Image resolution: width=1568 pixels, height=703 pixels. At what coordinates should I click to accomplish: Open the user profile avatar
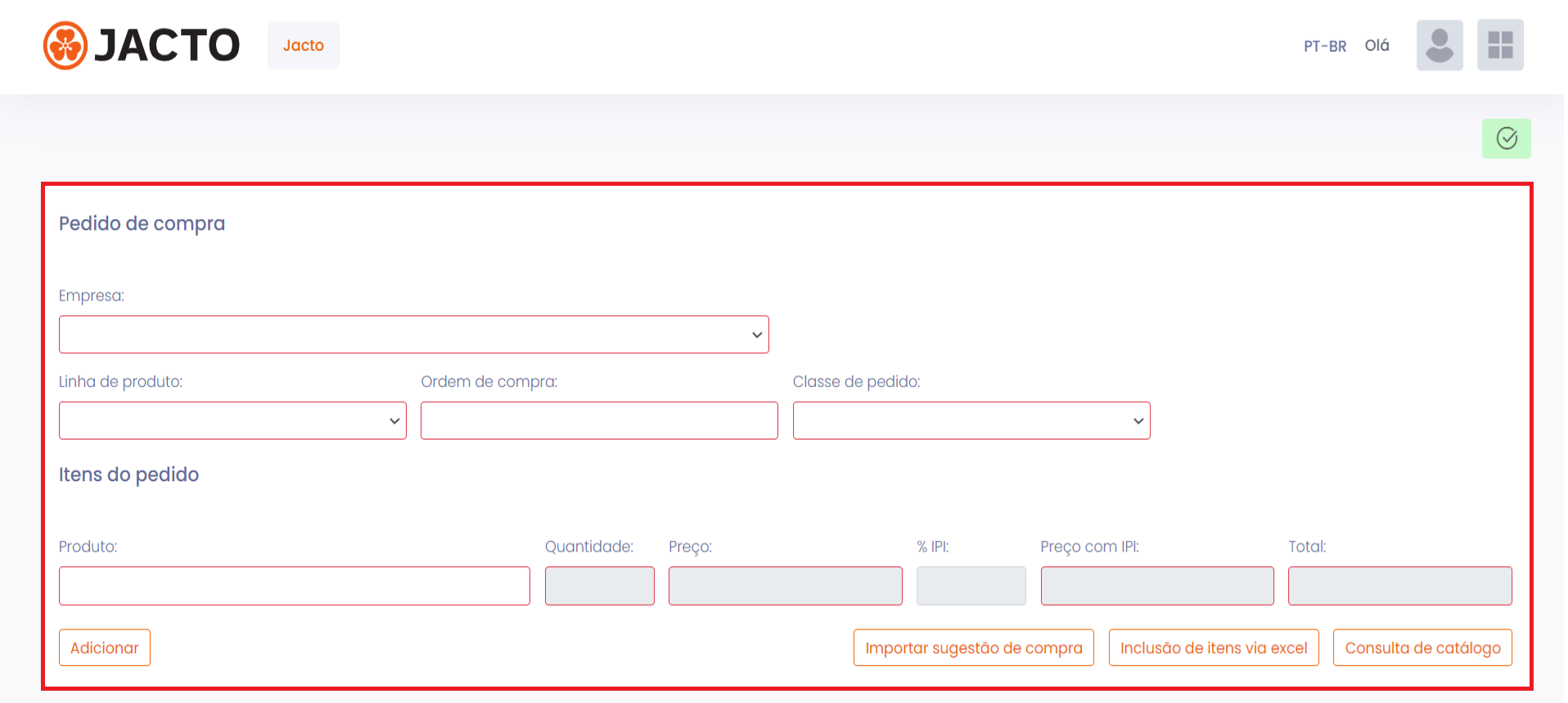[1440, 45]
